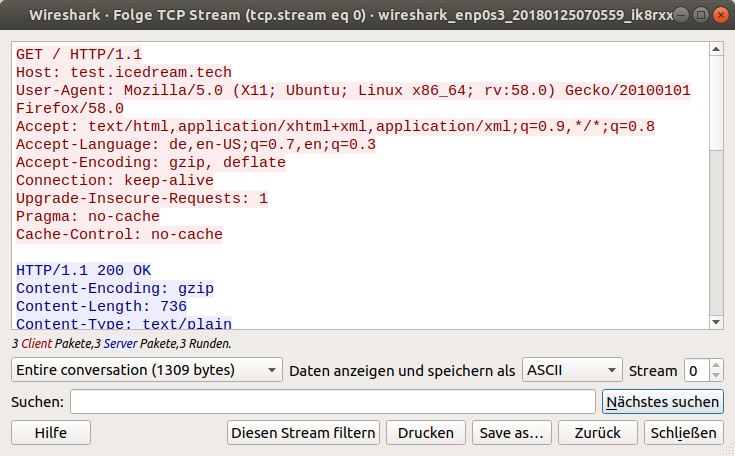
Task: Print the stream using Drucken
Action: [x=426, y=433]
